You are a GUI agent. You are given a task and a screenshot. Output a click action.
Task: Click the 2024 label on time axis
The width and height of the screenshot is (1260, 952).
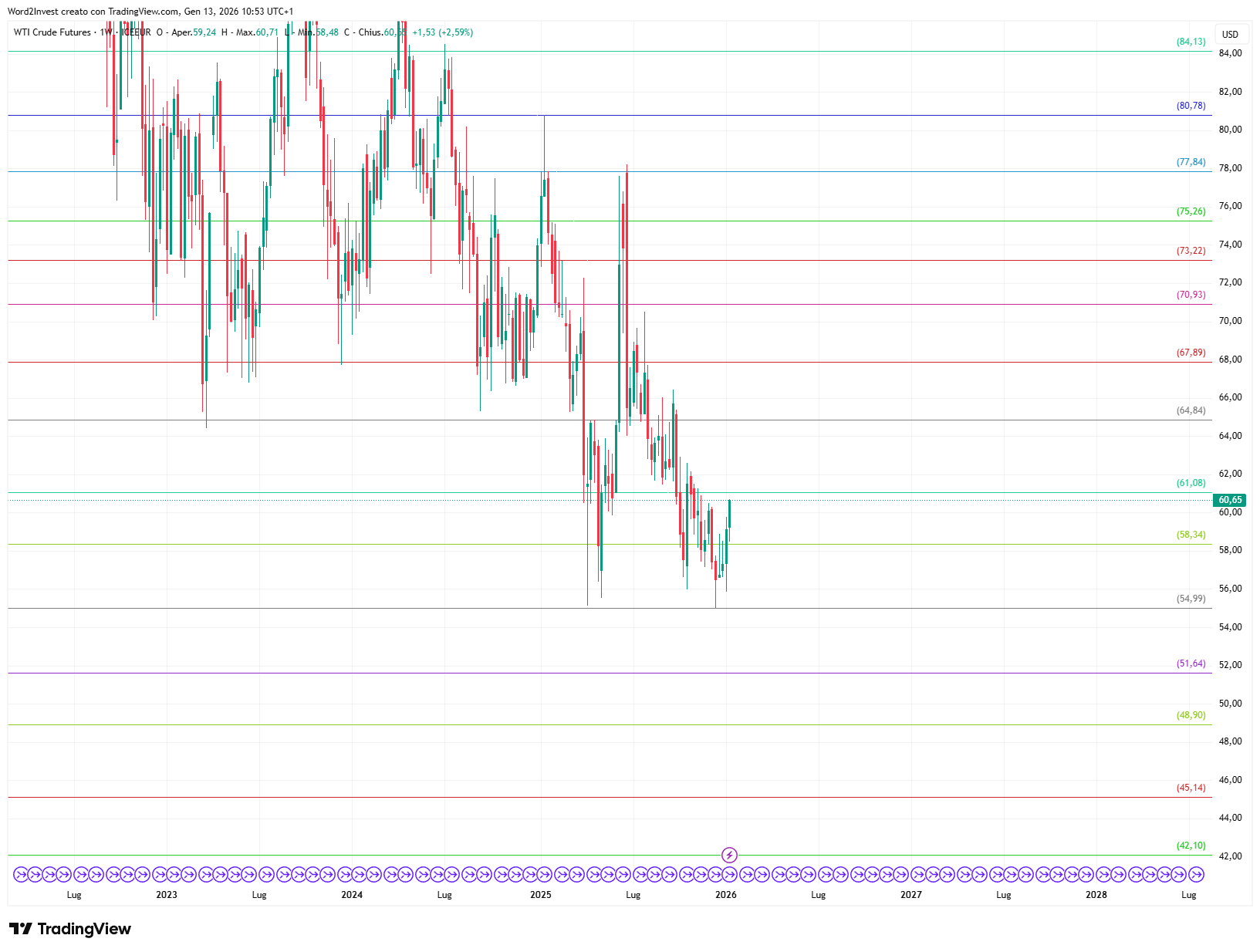click(x=352, y=895)
